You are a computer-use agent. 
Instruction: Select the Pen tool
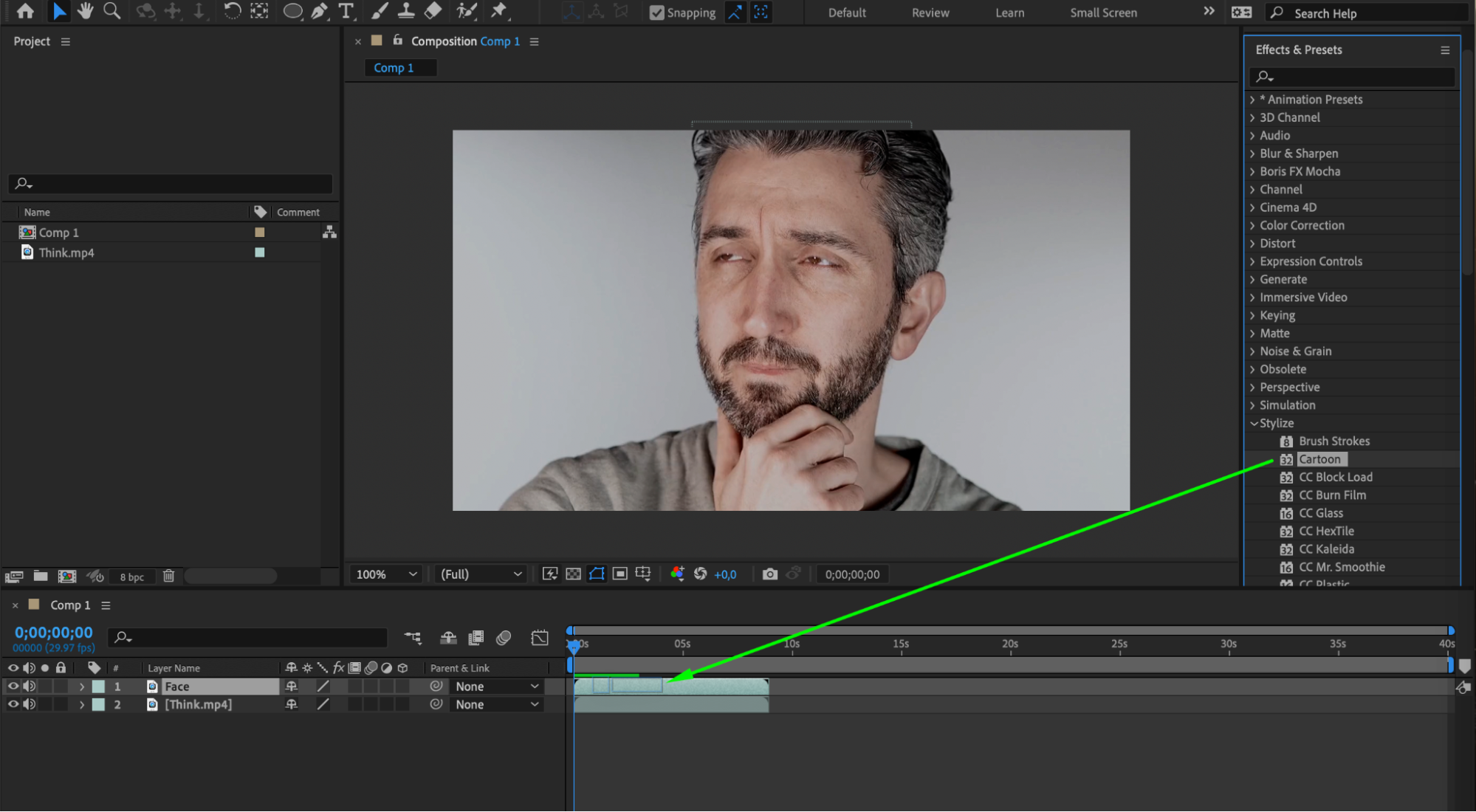pyautogui.click(x=319, y=11)
